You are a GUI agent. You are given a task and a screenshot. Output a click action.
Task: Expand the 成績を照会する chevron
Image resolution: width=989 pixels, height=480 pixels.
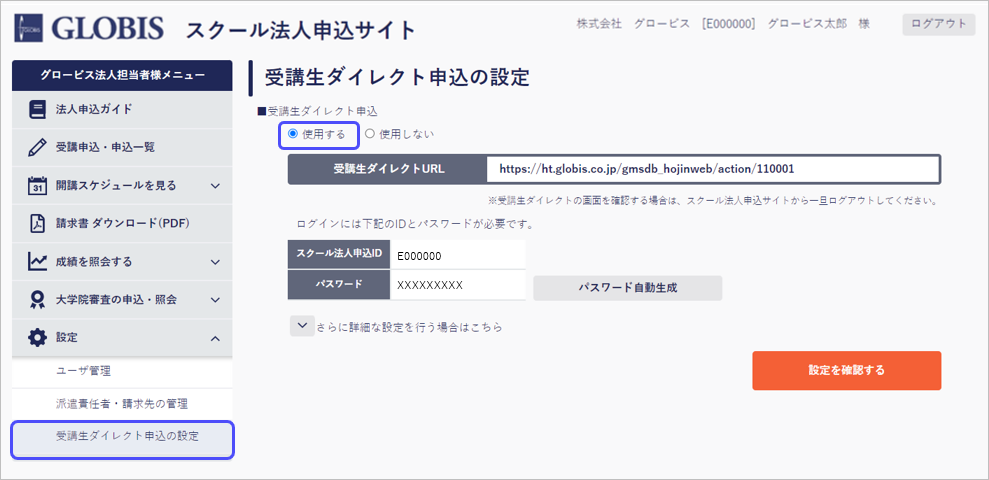(x=215, y=262)
